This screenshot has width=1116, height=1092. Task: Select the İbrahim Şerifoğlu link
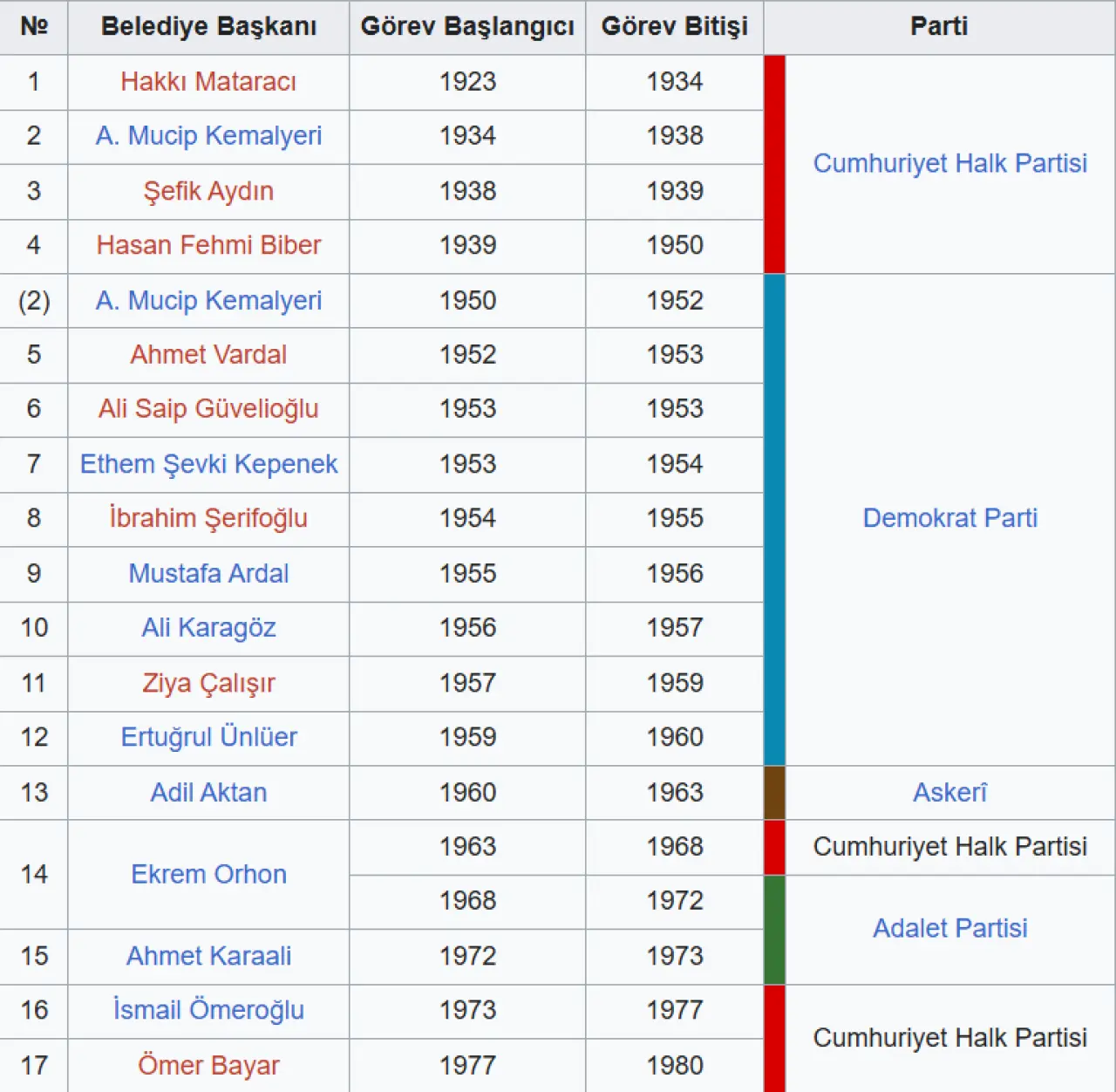(208, 518)
